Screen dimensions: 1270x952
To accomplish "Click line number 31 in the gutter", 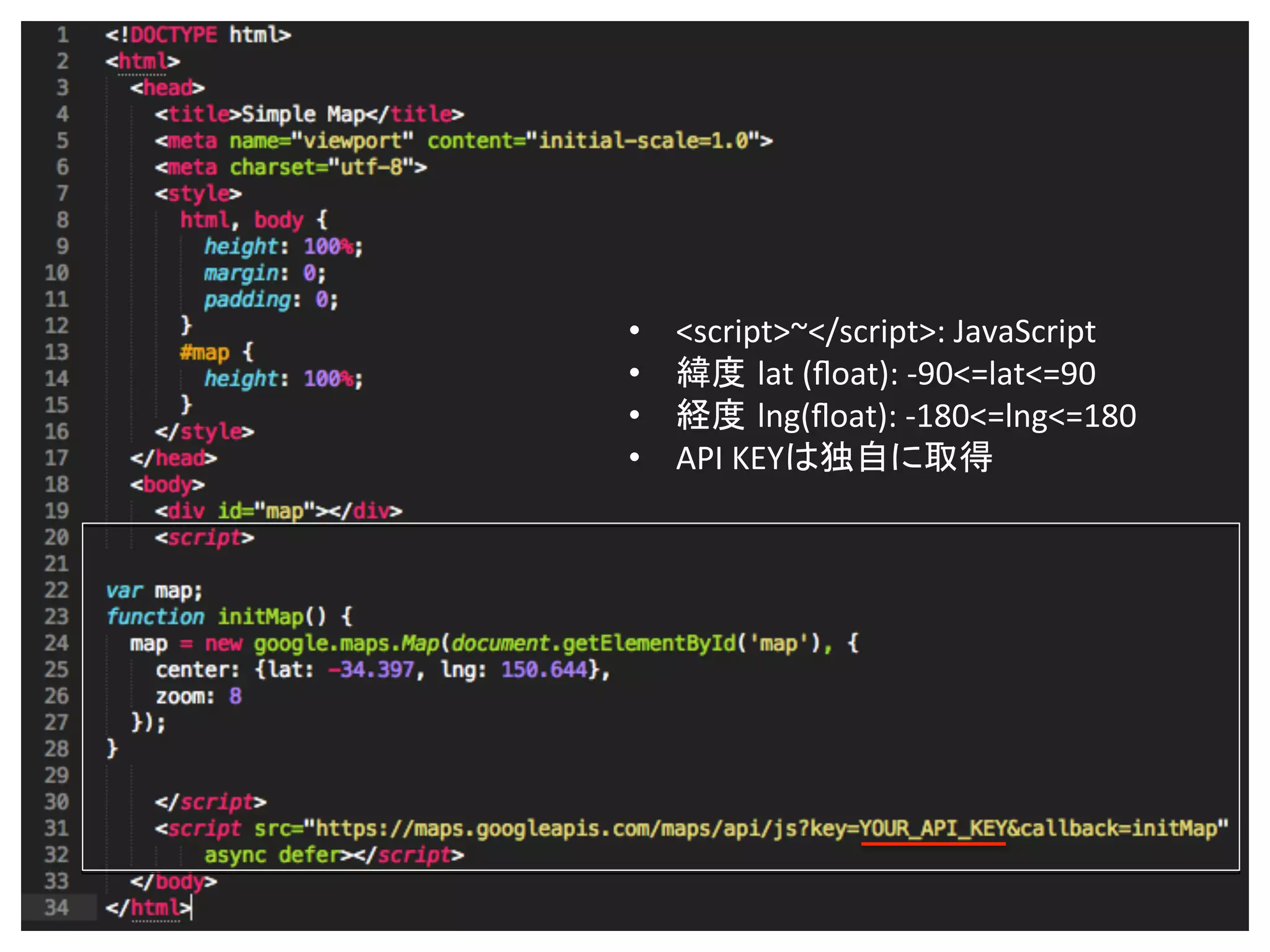I will (x=56, y=829).
